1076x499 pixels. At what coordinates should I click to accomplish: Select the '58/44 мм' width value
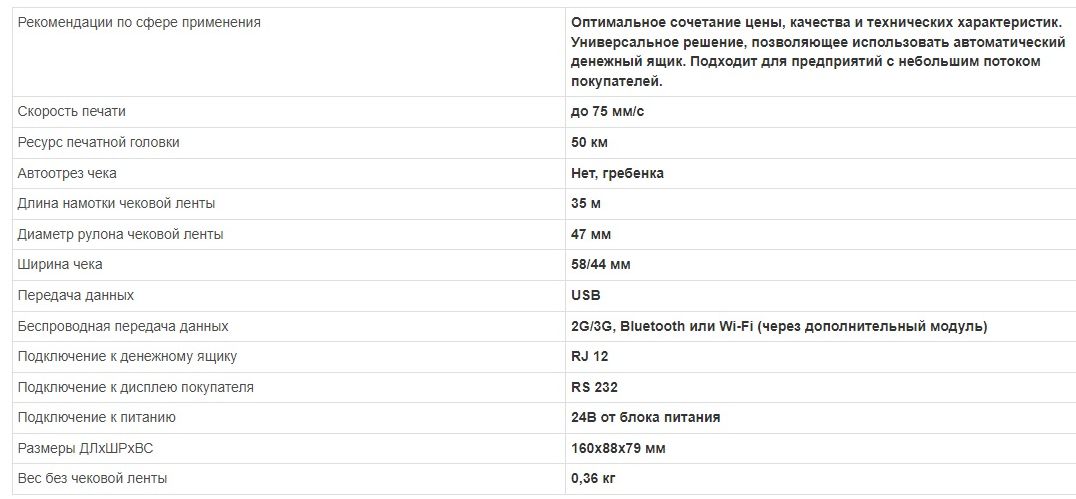pos(600,265)
